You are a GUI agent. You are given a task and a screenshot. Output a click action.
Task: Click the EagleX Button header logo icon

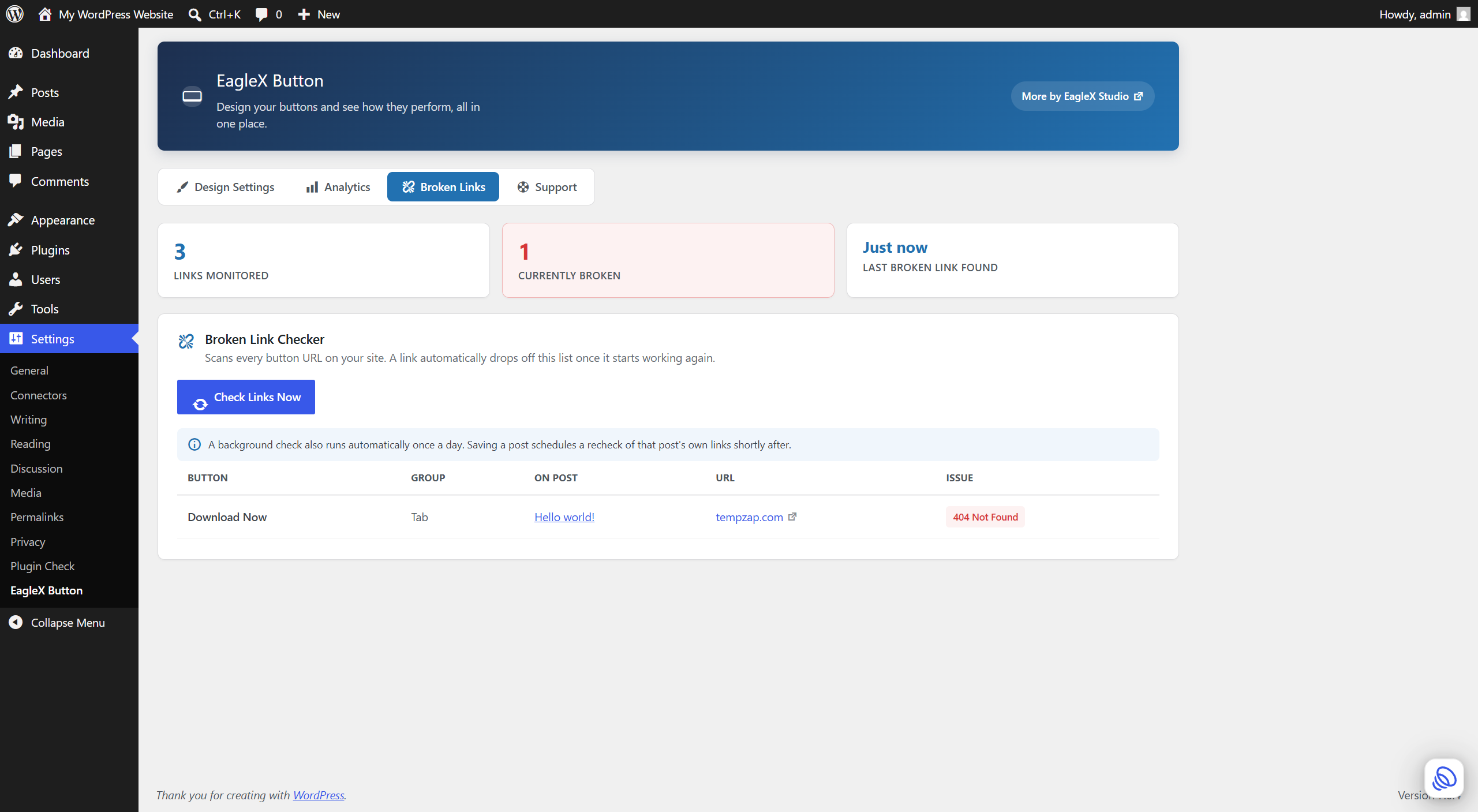click(x=192, y=96)
